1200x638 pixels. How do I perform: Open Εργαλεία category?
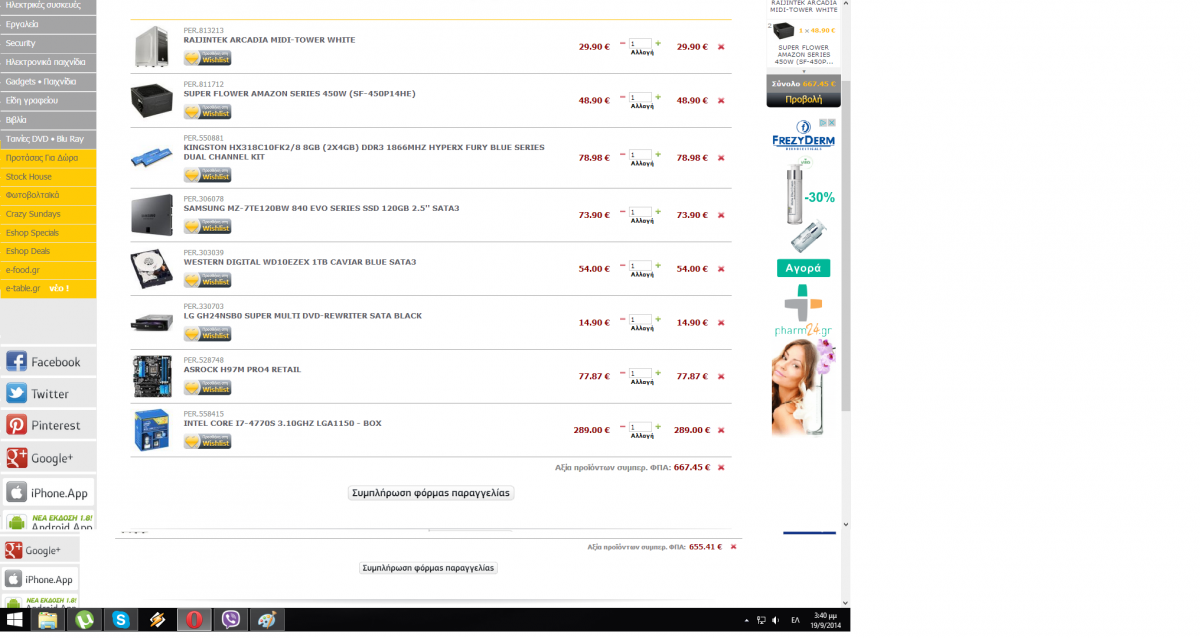coord(48,25)
